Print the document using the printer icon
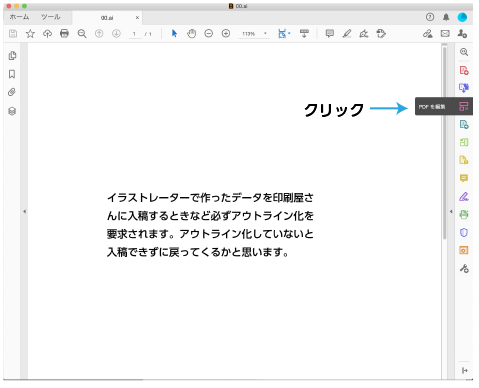This screenshot has width=479, height=388. pyautogui.click(x=64, y=33)
